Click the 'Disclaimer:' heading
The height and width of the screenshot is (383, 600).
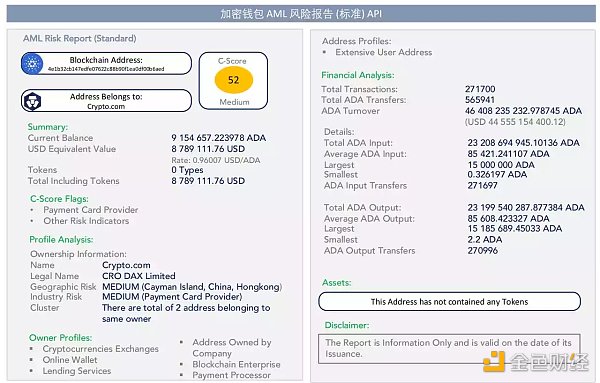tap(347, 325)
